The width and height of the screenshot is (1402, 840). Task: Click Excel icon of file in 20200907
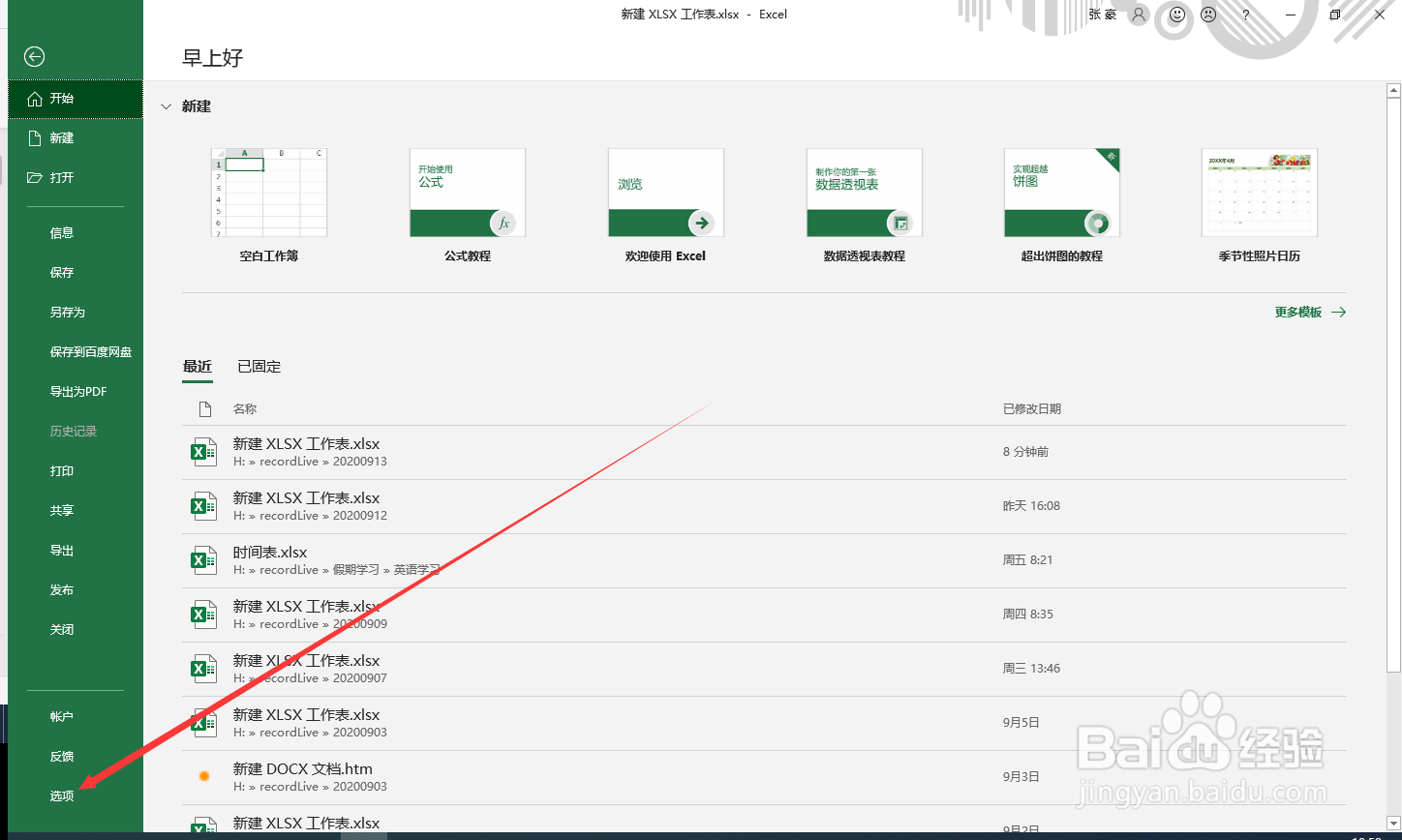(203, 669)
